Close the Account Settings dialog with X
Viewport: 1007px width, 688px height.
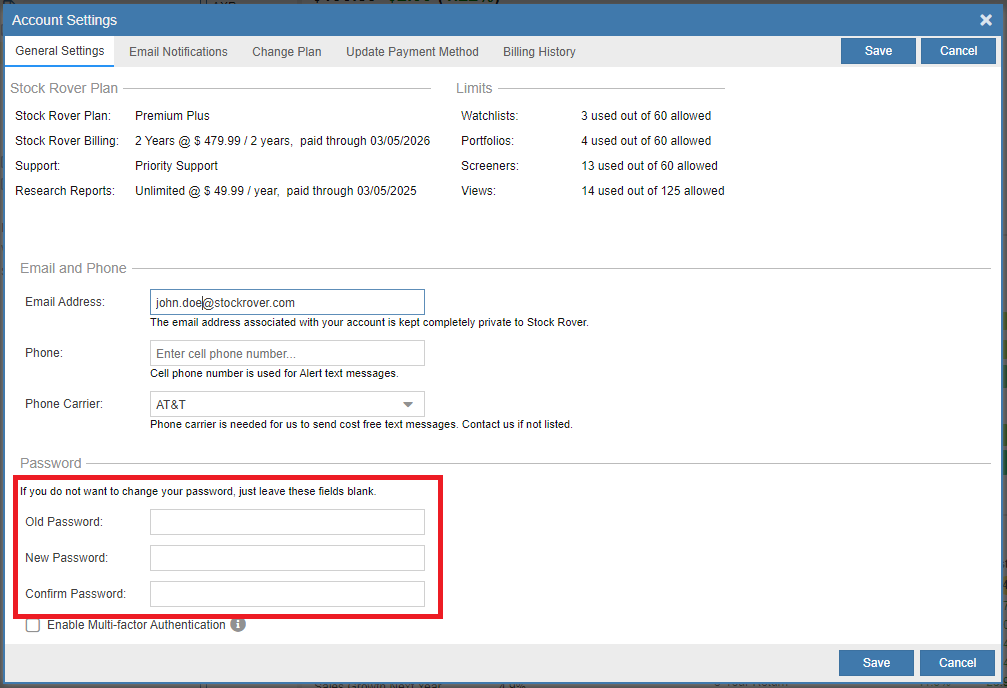[x=985, y=20]
